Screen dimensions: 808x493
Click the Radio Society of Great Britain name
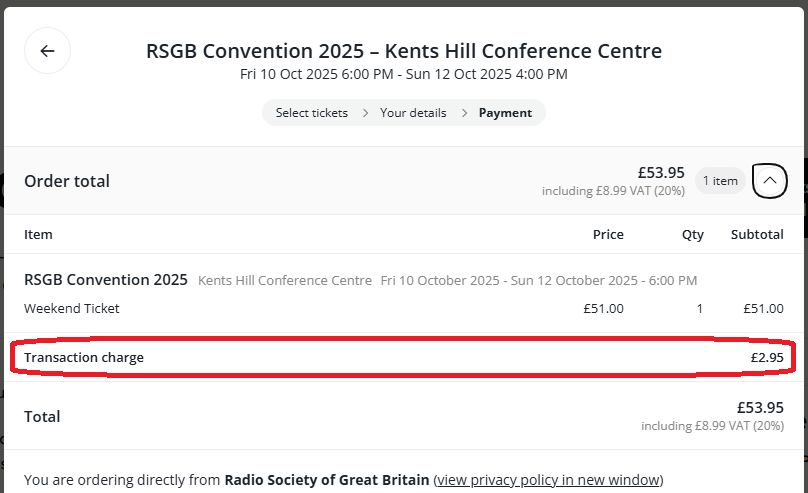click(327, 480)
